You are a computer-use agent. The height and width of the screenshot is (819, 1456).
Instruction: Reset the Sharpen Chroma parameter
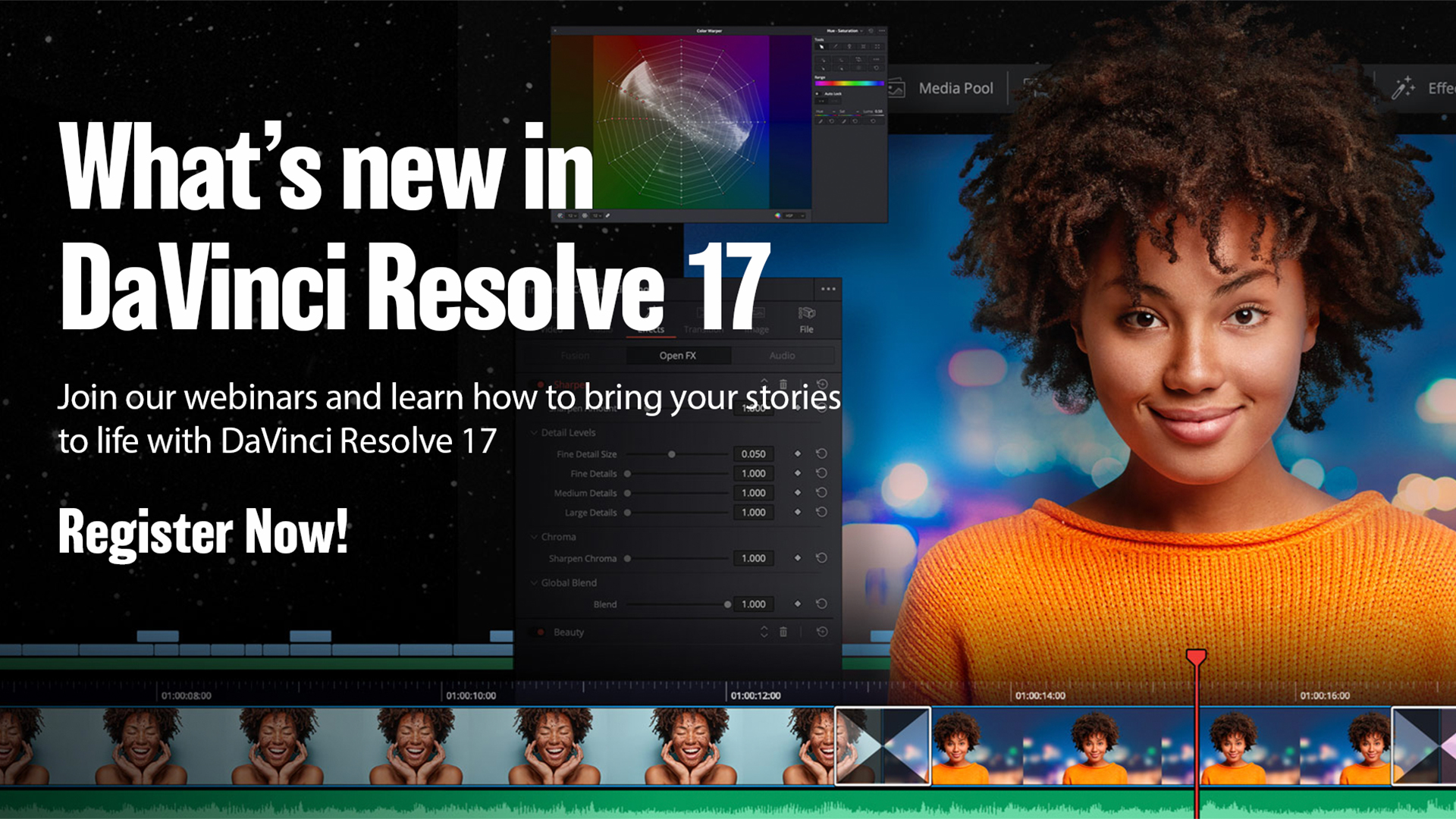click(x=821, y=558)
